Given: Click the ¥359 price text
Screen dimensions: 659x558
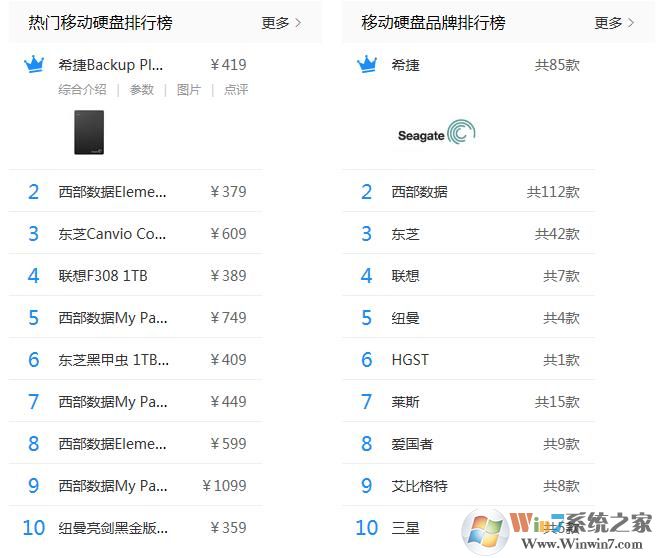Looking at the screenshot, I should (228, 528).
